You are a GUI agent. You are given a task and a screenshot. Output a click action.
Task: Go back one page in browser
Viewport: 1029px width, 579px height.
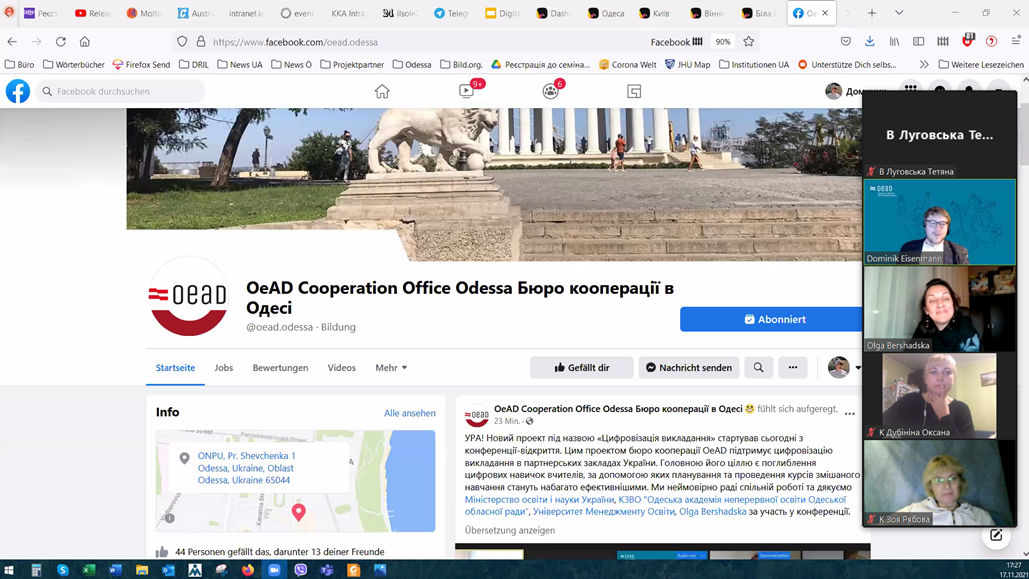(x=12, y=41)
